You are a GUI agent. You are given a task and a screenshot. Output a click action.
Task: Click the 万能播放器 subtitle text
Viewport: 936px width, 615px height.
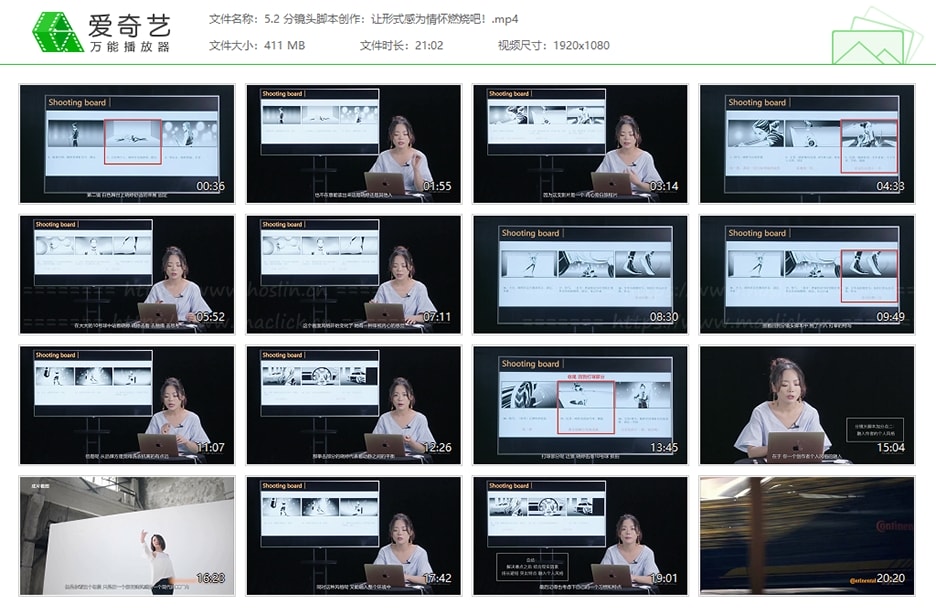(x=130, y=47)
